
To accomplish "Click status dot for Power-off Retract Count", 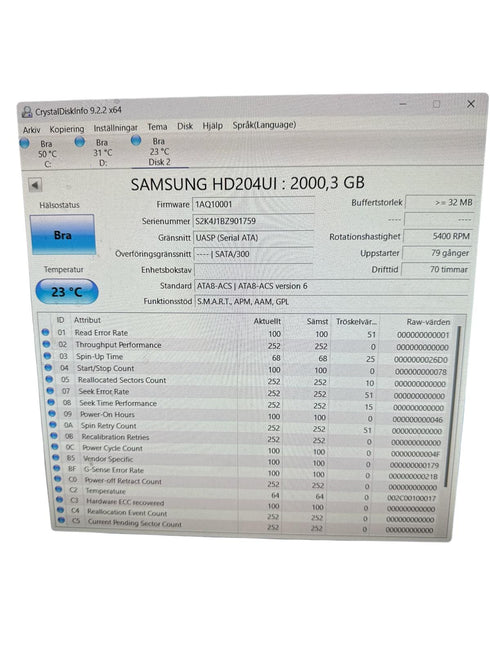I will [x=57, y=478].
